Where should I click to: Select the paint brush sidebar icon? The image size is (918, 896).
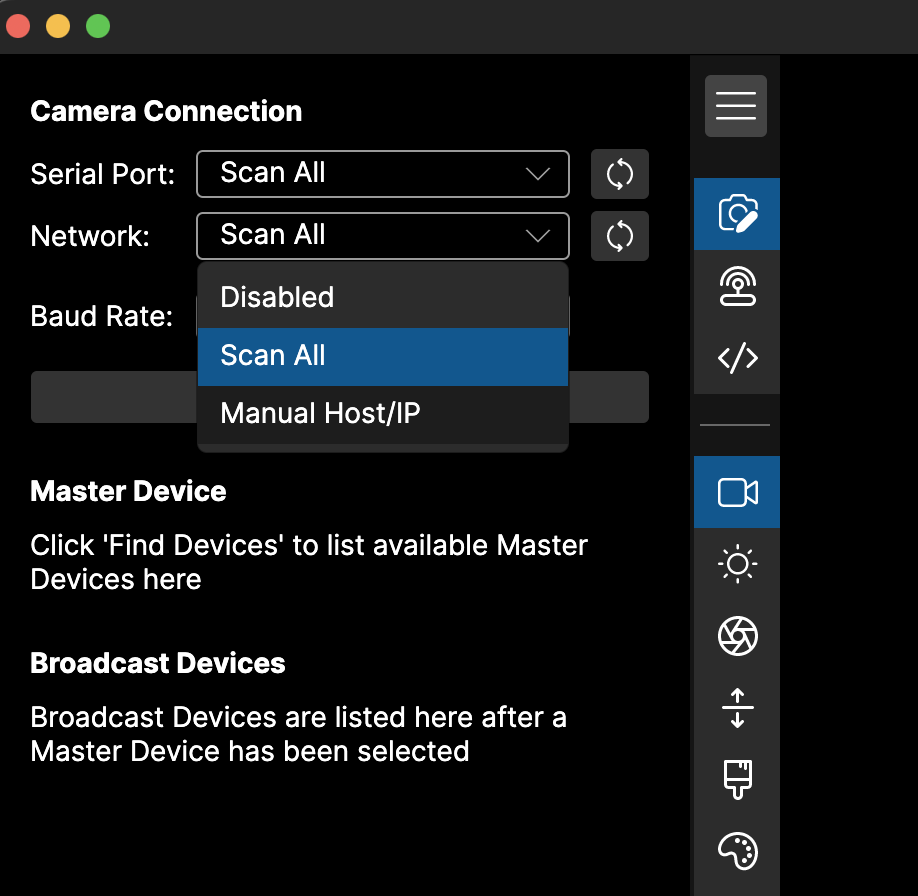click(737, 780)
